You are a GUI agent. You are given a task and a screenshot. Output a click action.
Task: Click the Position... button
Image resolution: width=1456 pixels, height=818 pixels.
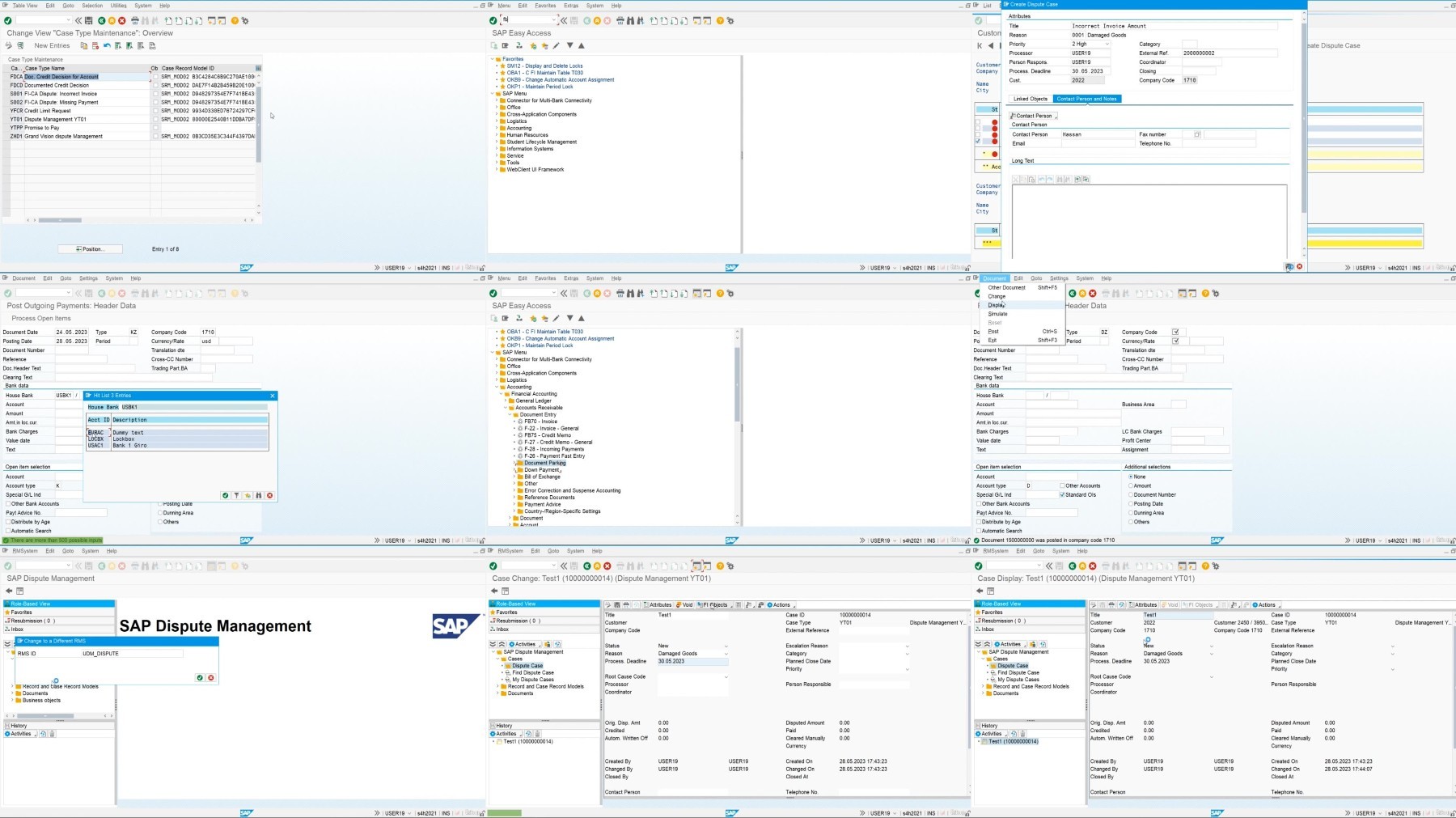90,248
